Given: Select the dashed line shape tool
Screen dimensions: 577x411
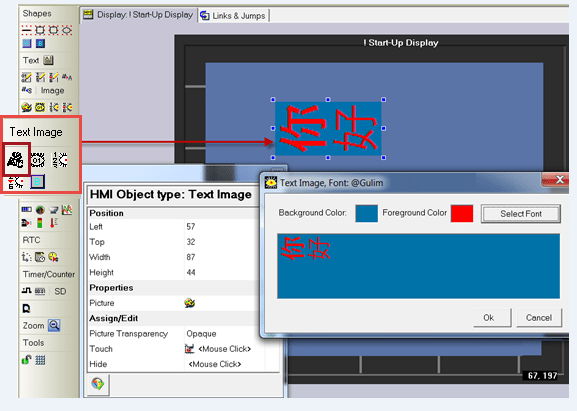Looking at the screenshot, I should pyautogui.click(x=26, y=30).
